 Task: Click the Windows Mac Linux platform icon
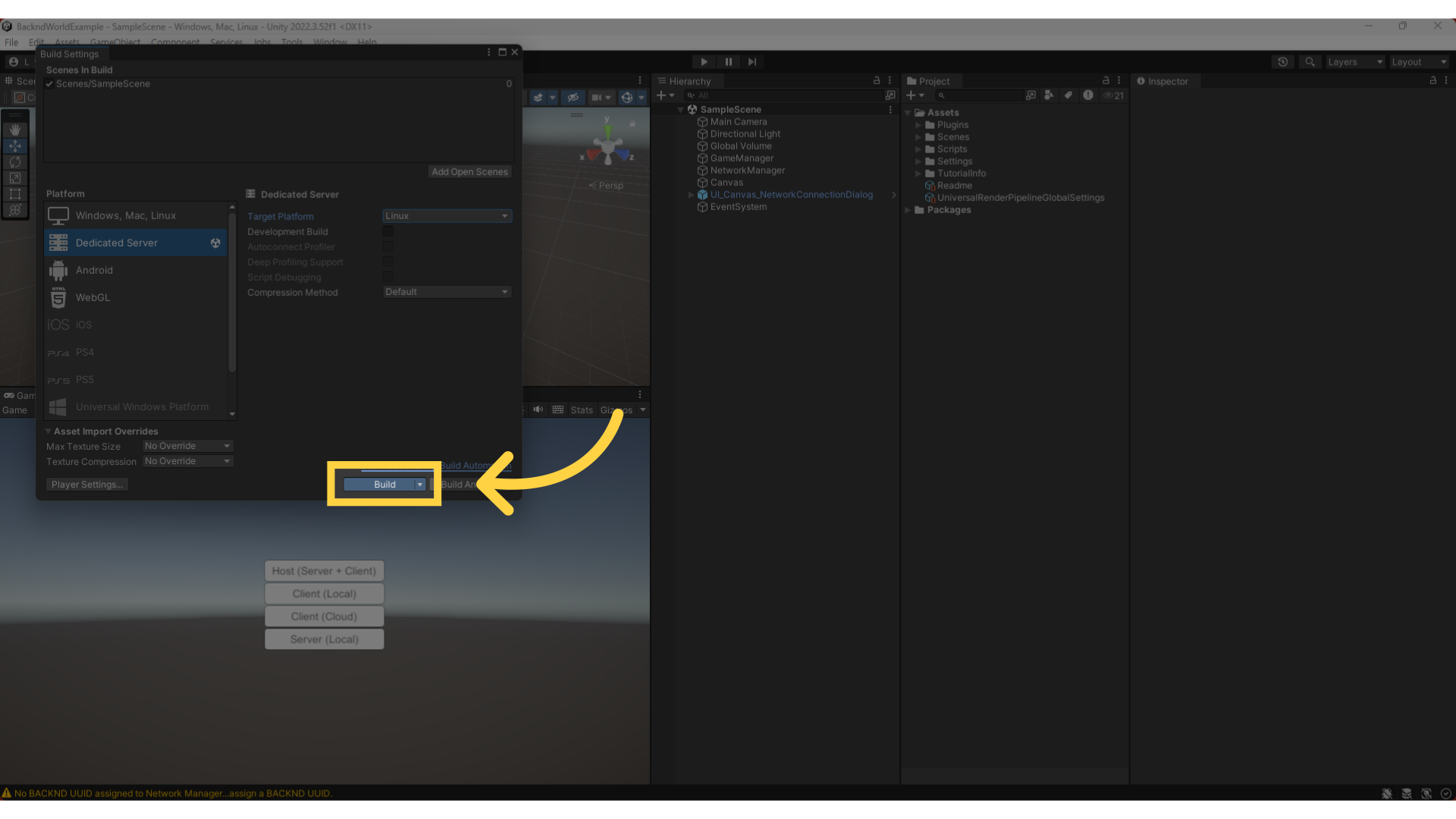[58, 215]
